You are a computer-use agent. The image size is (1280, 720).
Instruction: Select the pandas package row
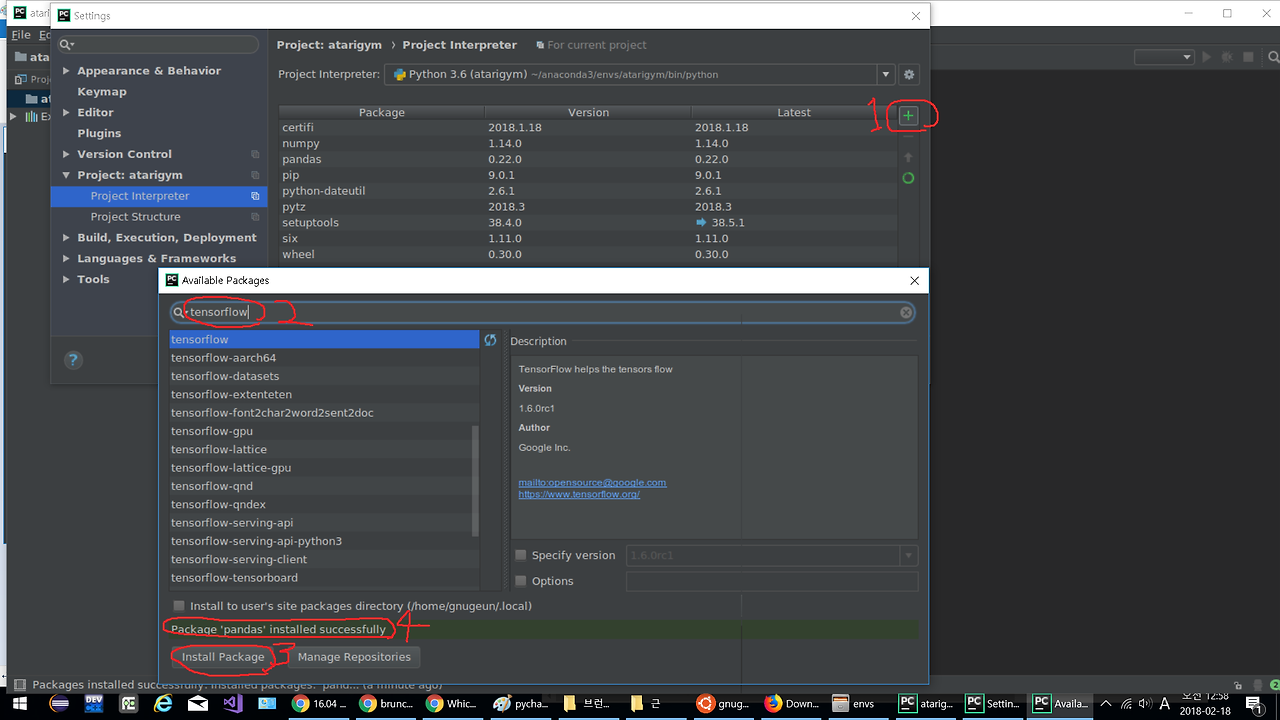point(588,160)
